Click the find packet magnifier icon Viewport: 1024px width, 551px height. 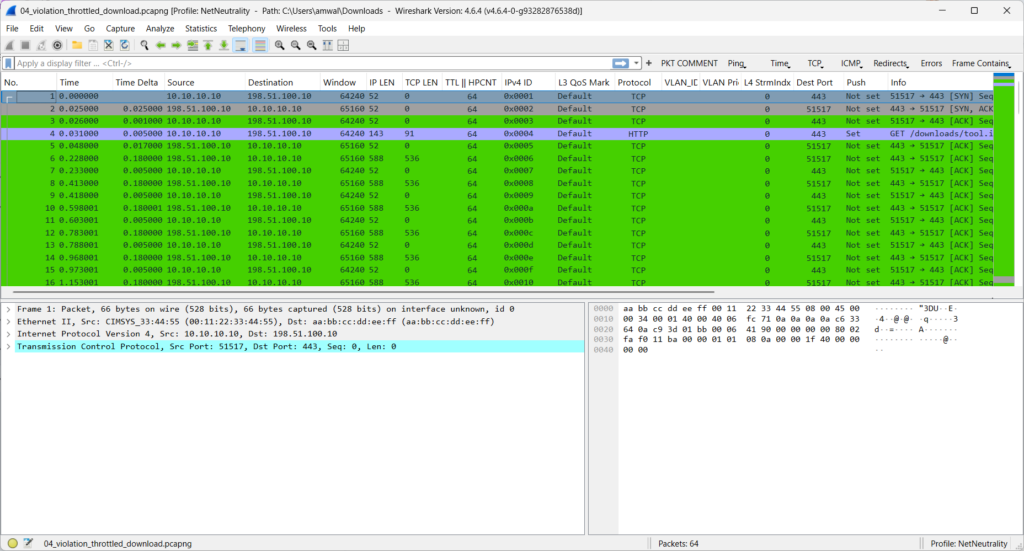(145, 45)
